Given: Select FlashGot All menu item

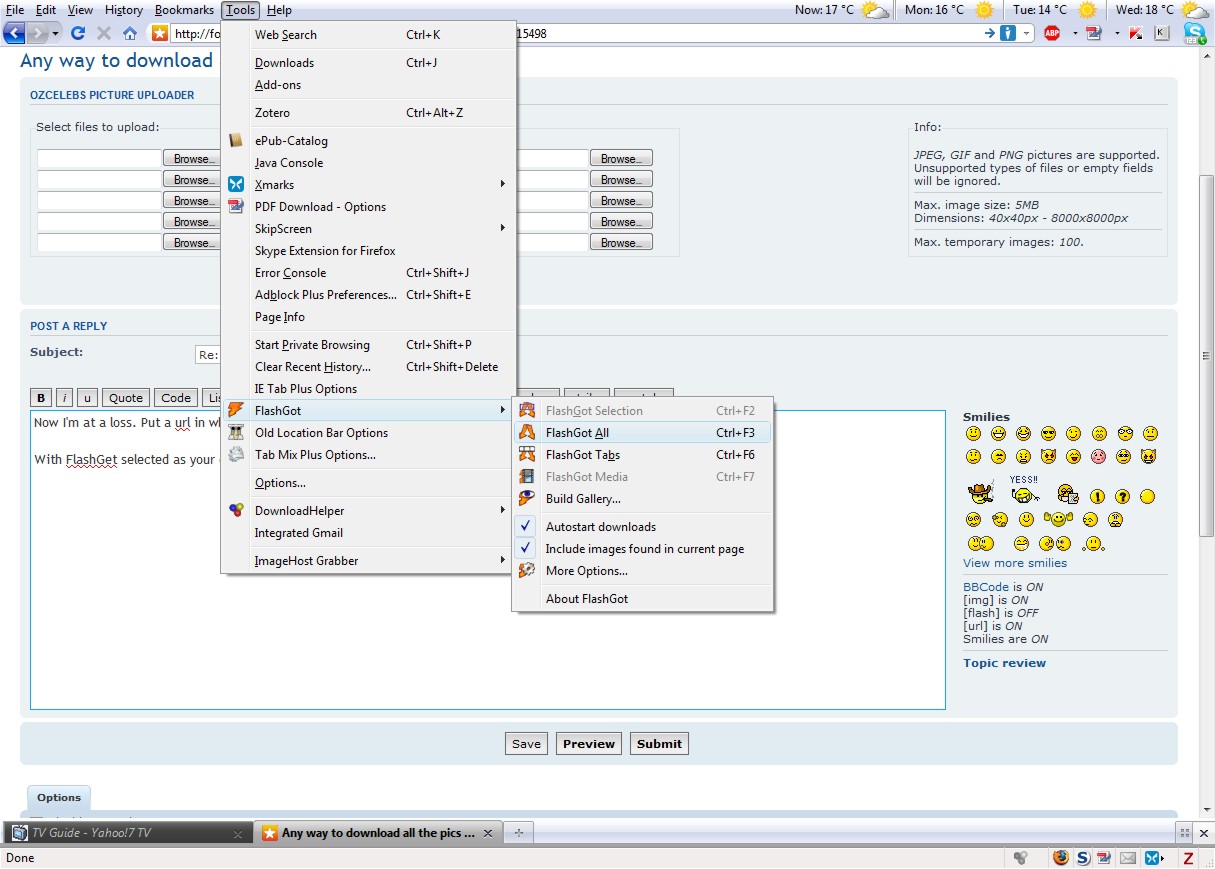Looking at the screenshot, I should pos(577,433).
